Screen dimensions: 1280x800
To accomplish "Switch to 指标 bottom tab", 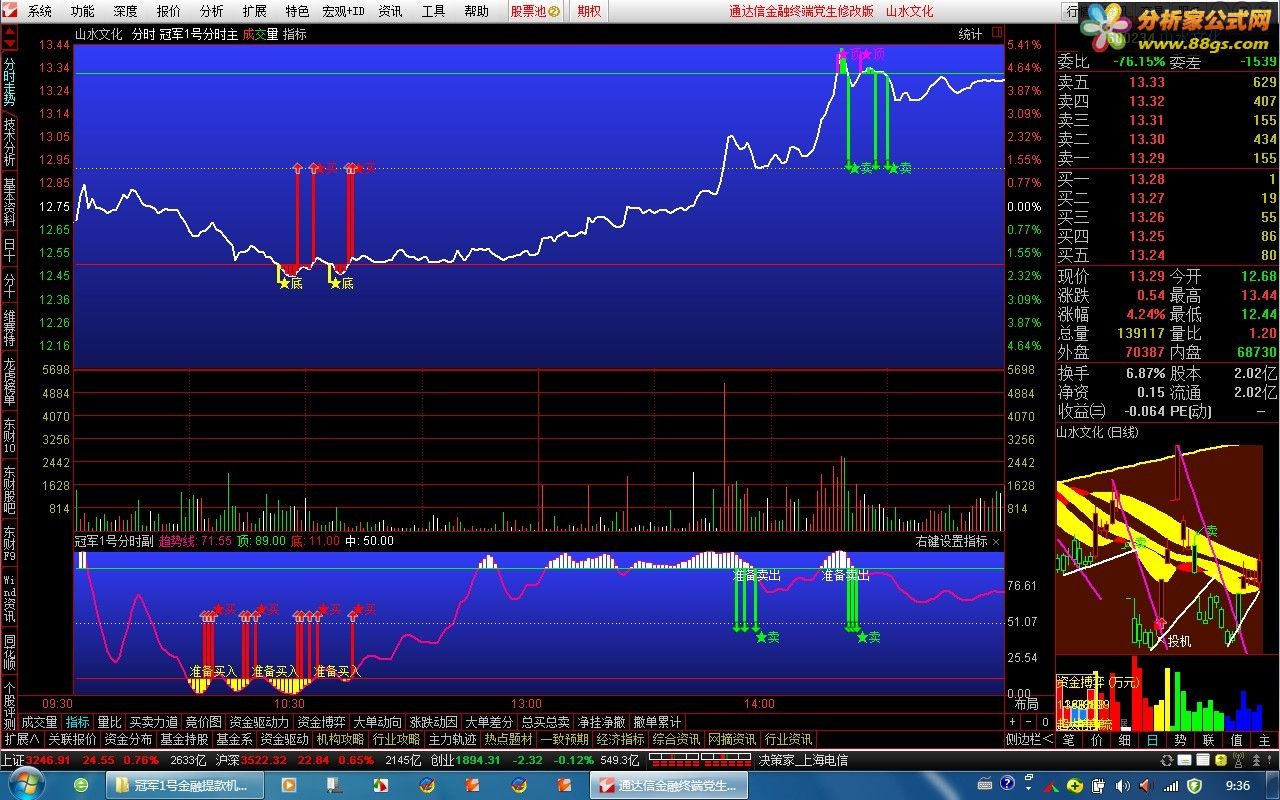I will click(77, 722).
